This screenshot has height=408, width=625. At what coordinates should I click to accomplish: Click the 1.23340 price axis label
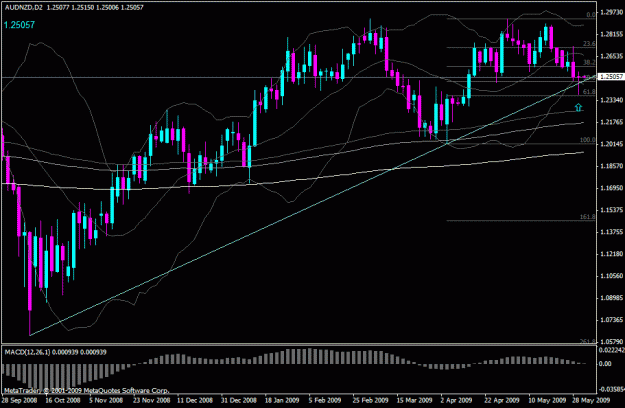(611, 100)
